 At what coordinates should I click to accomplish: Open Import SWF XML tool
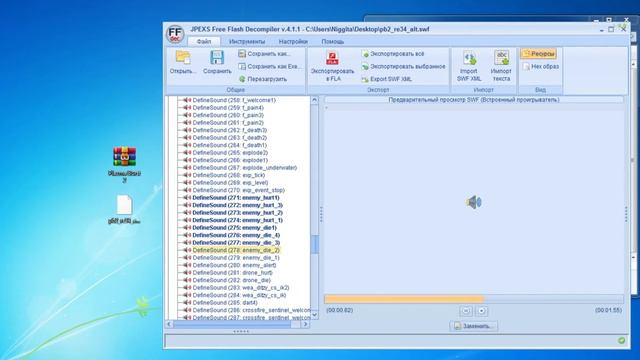point(469,66)
